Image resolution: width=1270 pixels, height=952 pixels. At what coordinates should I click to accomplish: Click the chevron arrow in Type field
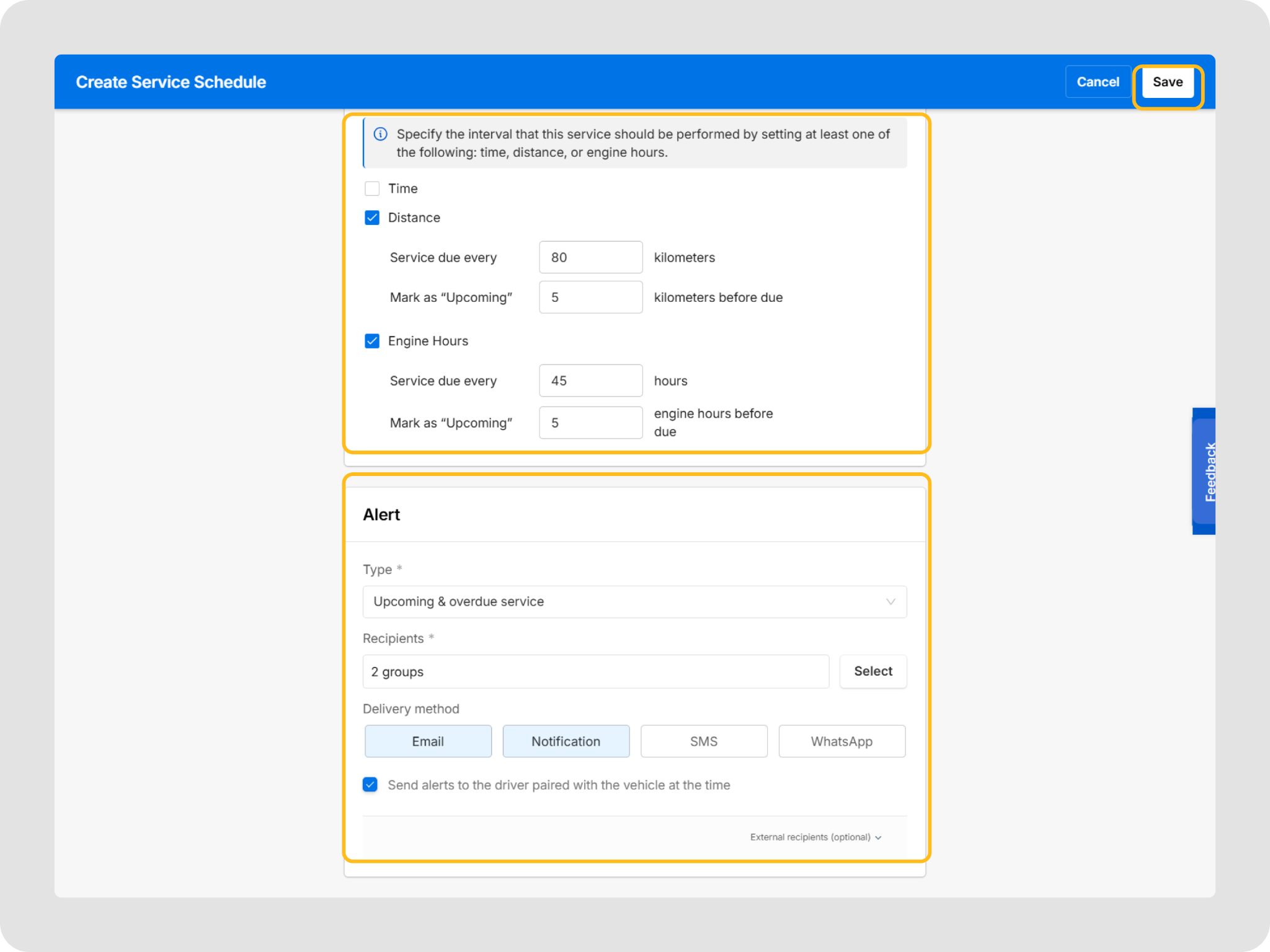pyautogui.click(x=890, y=601)
